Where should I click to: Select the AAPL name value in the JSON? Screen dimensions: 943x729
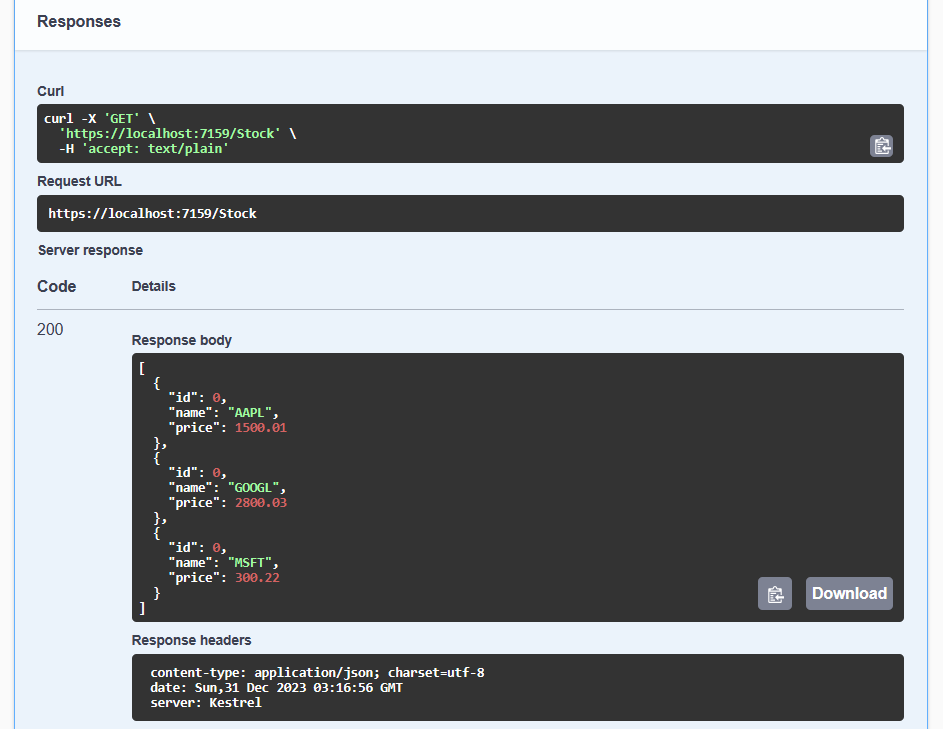[251, 412]
